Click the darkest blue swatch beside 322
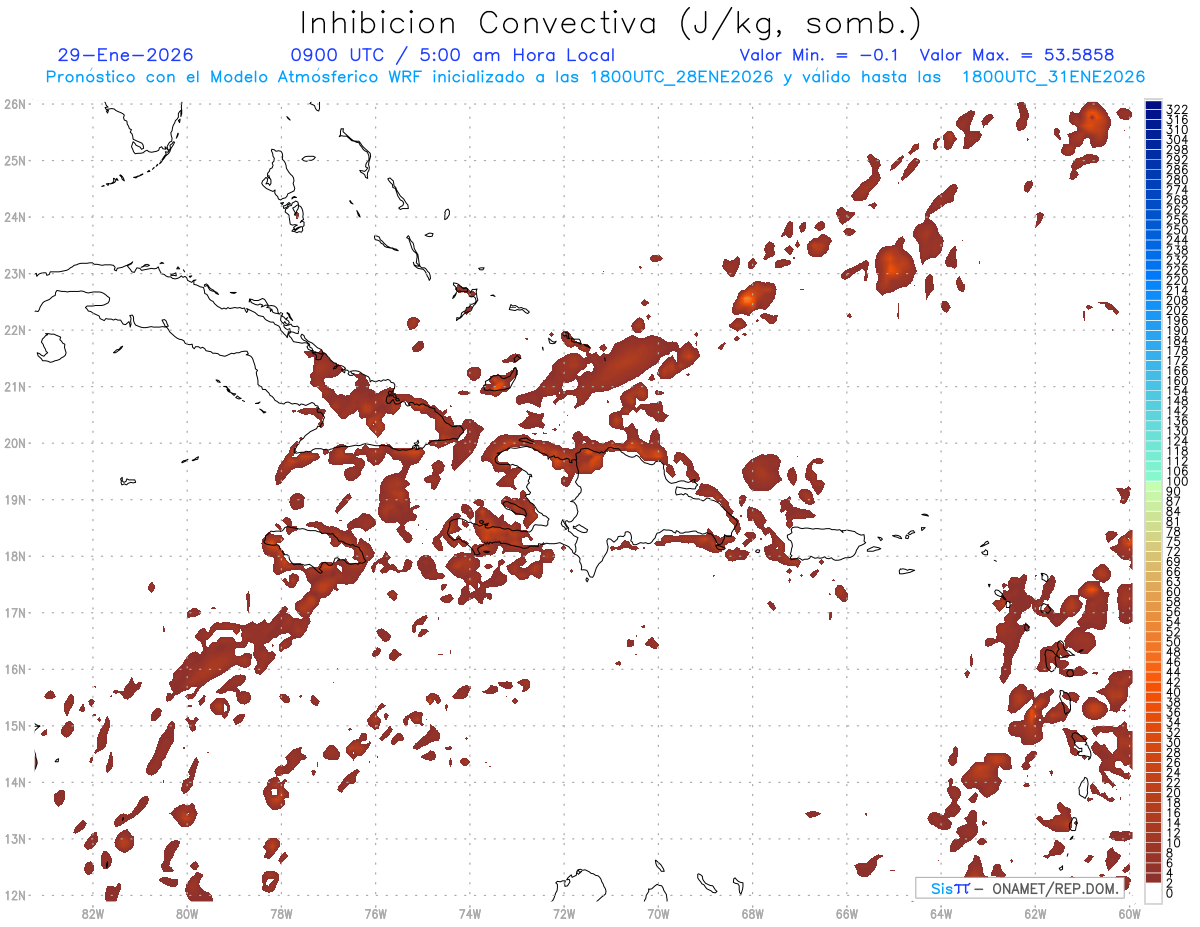This screenshot has width=1200, height=927. [x=1154, y=106]
